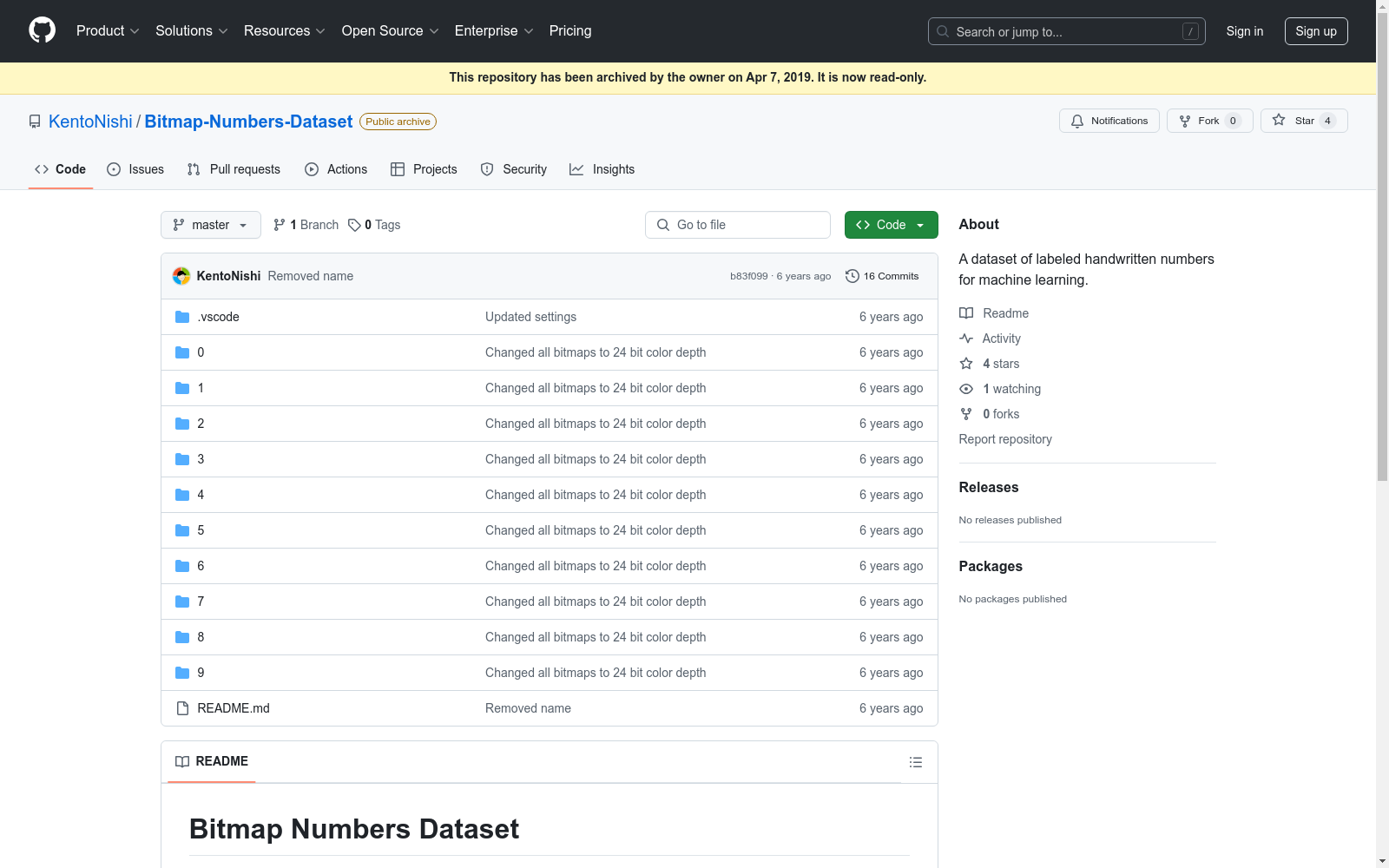Image resolution: width=1389 pixels, height=868 pixels.
Task: Click the folder icon for folder 6
Action: [182, 566]
